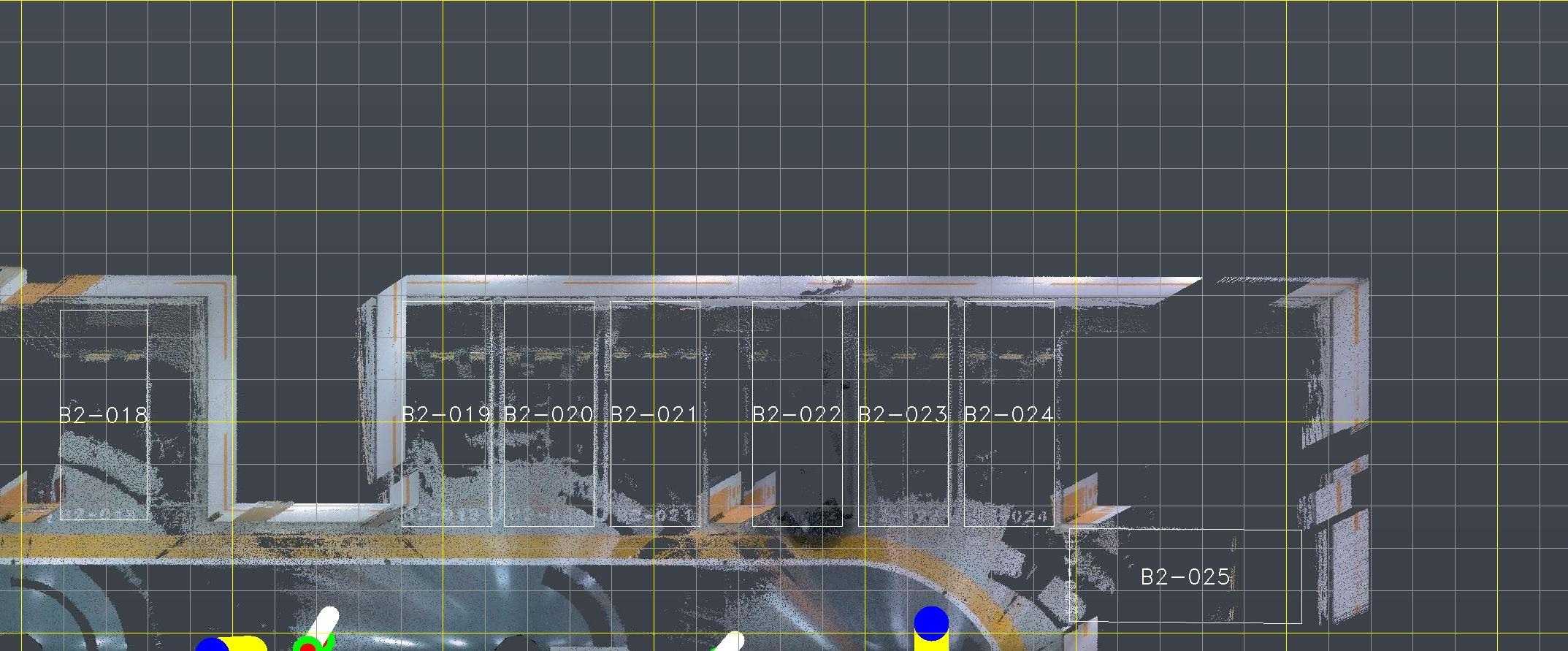Select the green-ringed red target marker

(x=307, y=646)
